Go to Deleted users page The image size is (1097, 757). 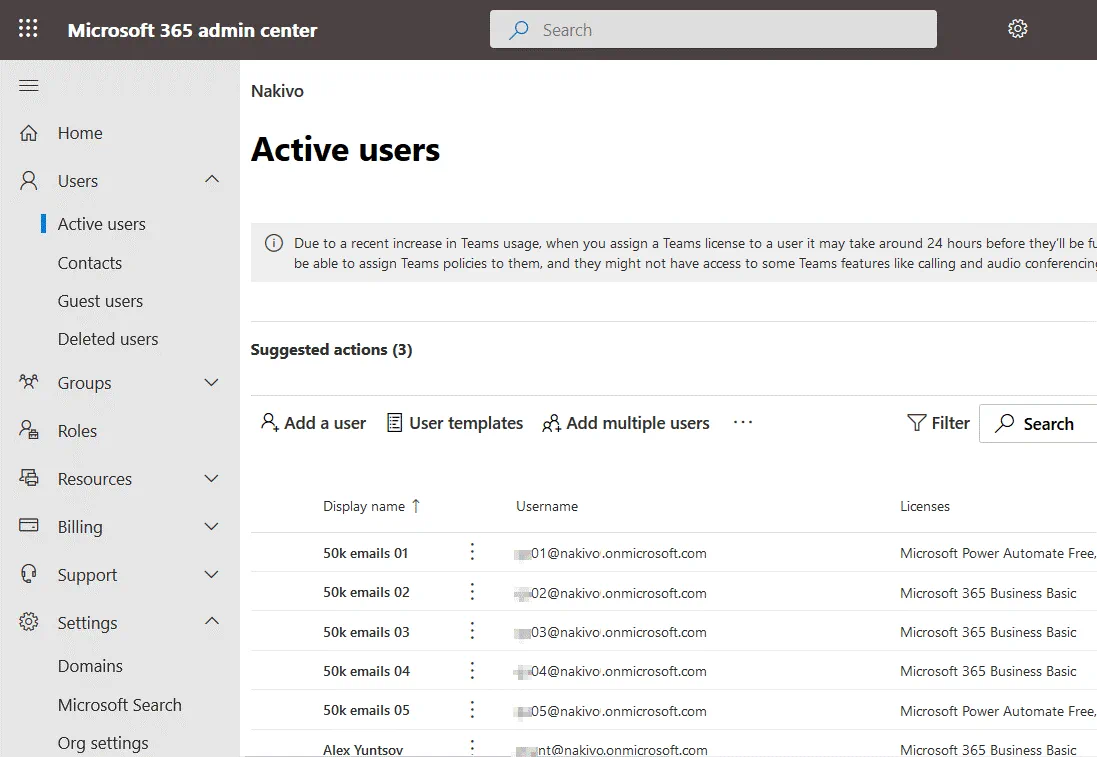click(108, 339)
